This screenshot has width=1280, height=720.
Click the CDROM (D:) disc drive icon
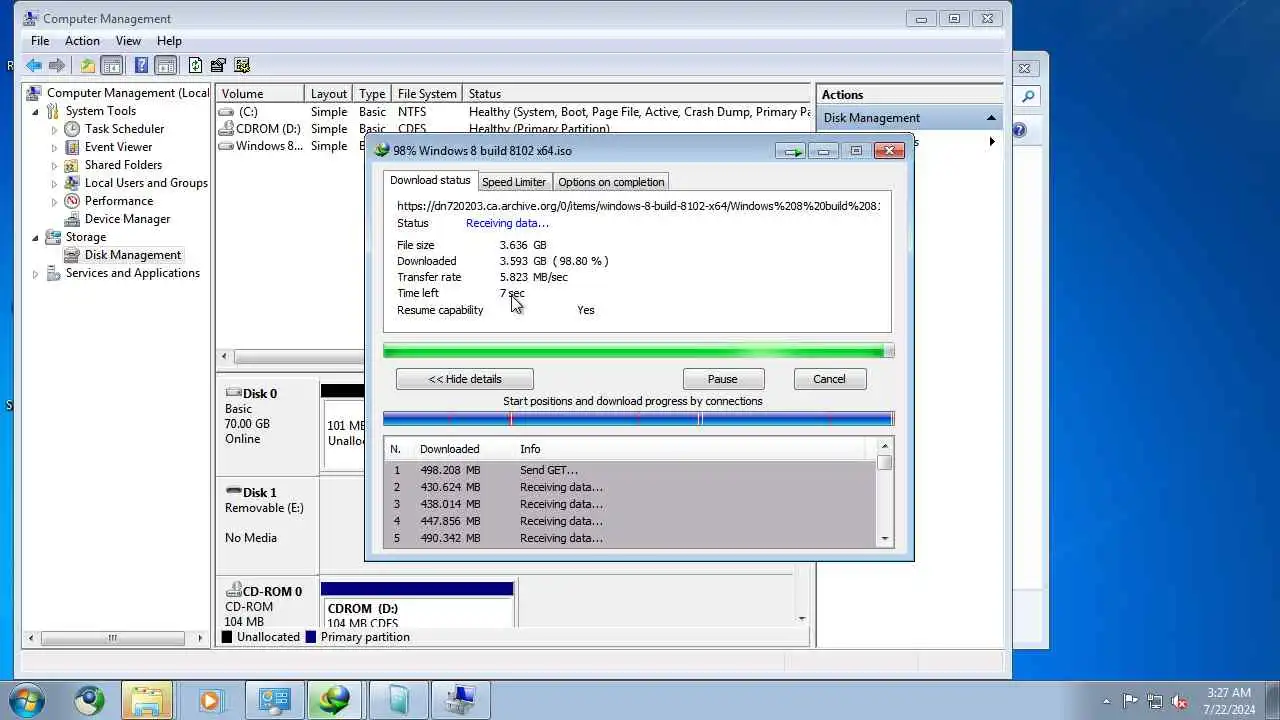pyautogui.click(x=227, y=129)
